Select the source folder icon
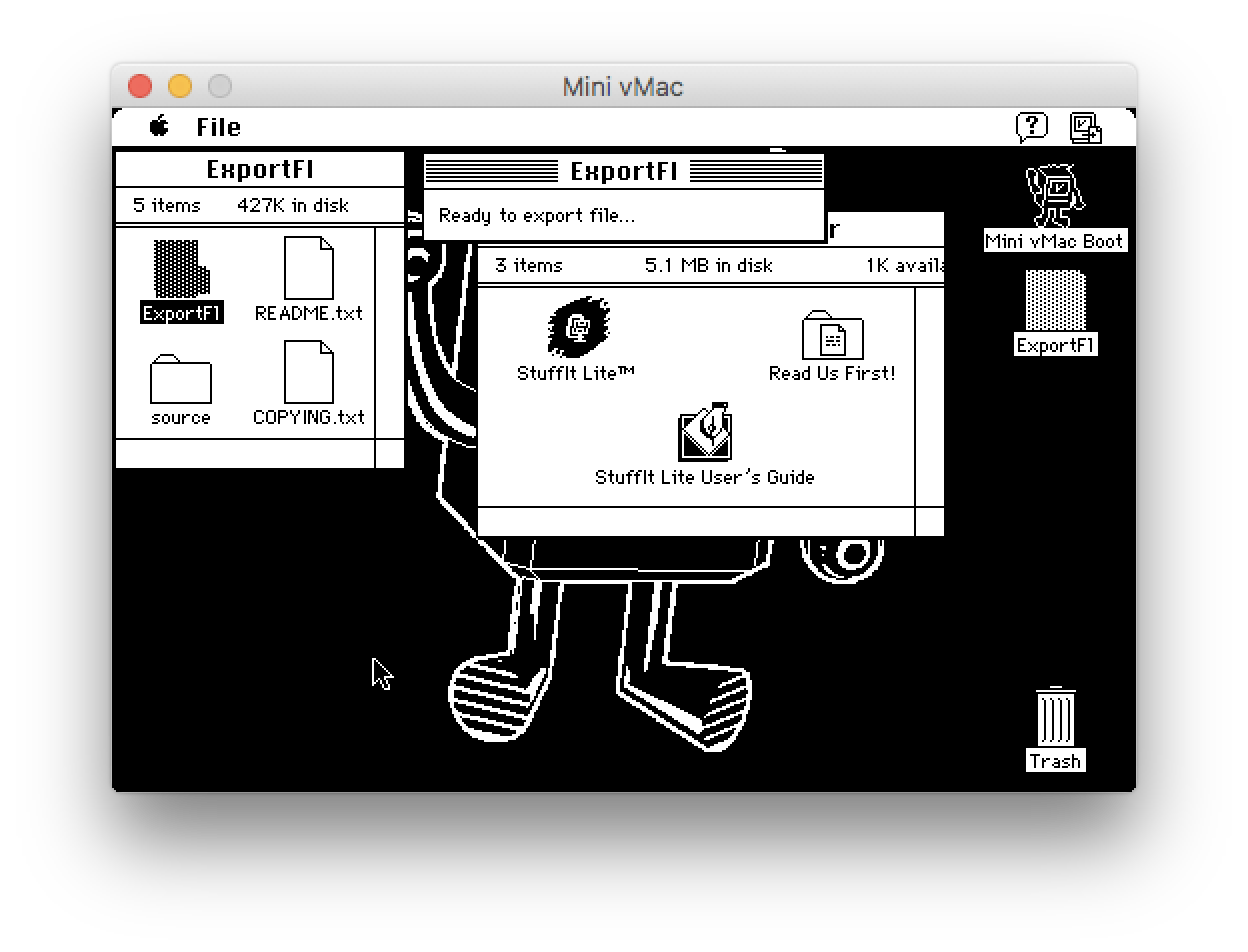The height and width of the screenshot is (952, 1248). coord(181,379)
